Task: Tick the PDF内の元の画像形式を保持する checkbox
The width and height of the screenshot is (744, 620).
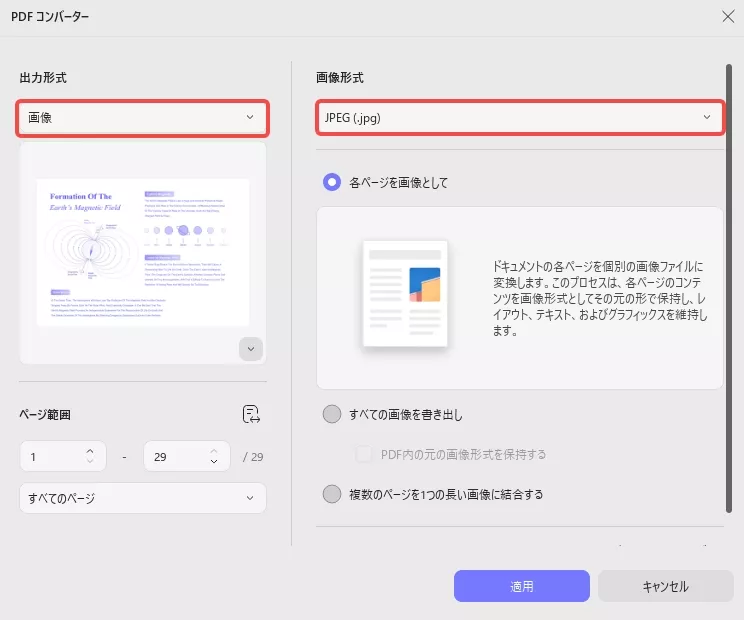Action: pyautogui.click(x=364, y=454)
